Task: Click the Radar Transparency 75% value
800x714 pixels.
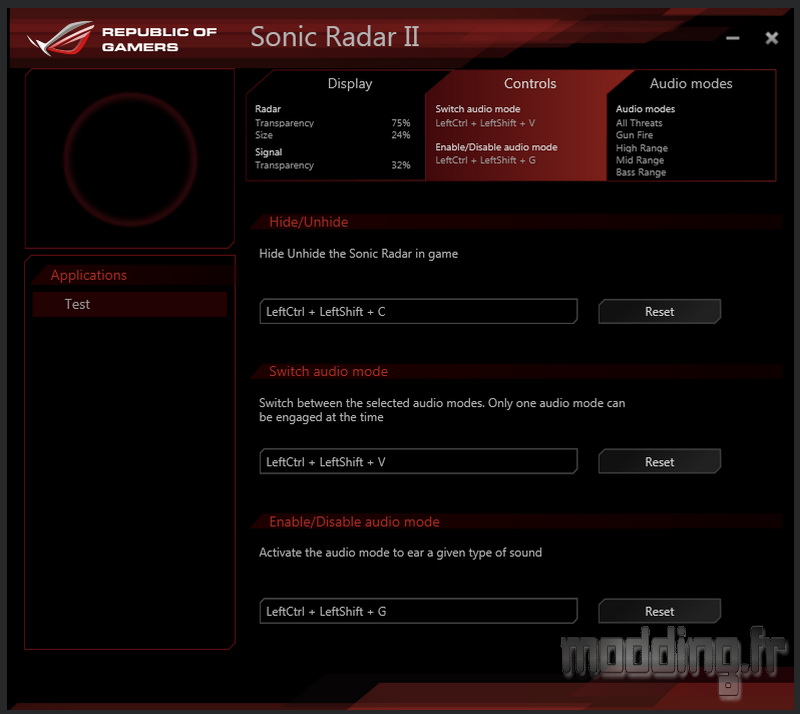Action: tap(401, 123)
